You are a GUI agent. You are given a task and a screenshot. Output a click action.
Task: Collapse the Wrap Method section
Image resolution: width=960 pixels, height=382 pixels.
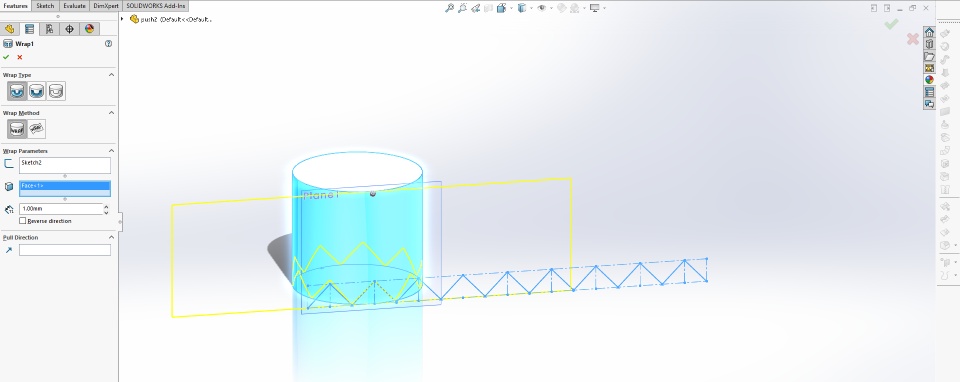(111, 113)
